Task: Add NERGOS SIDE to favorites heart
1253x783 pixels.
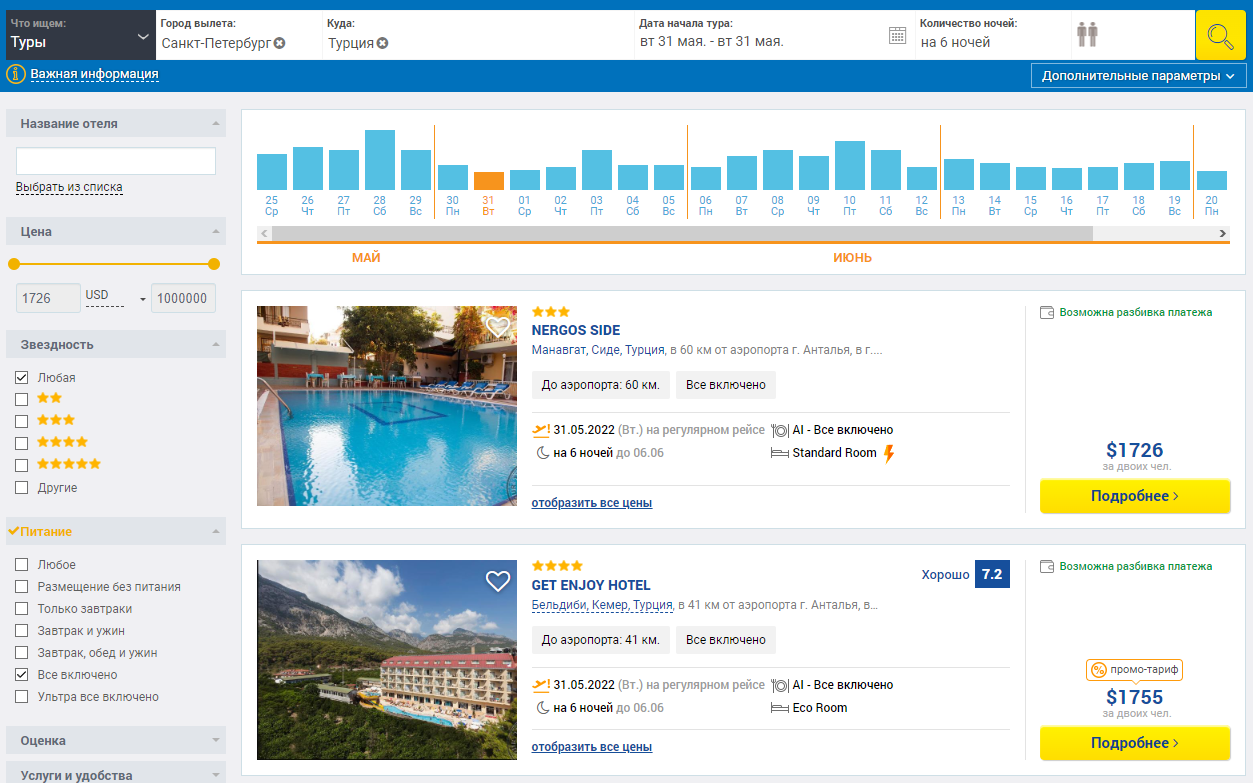Action: [498, 326]
